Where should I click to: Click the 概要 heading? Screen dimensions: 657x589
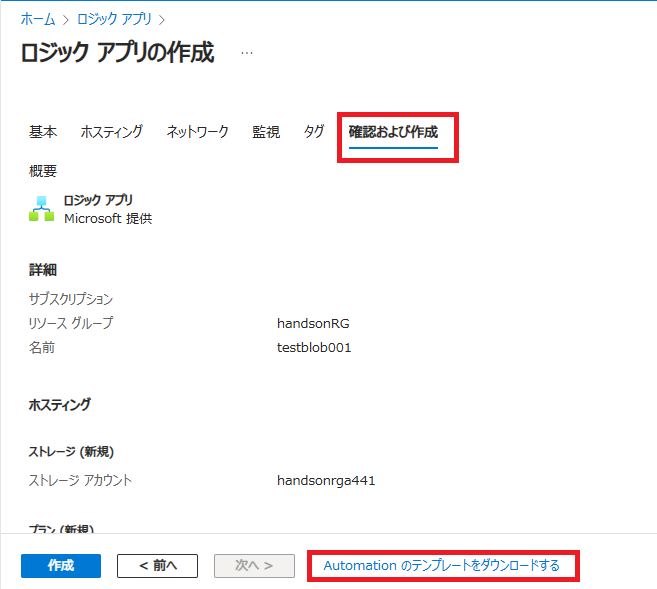pos(43,171)
